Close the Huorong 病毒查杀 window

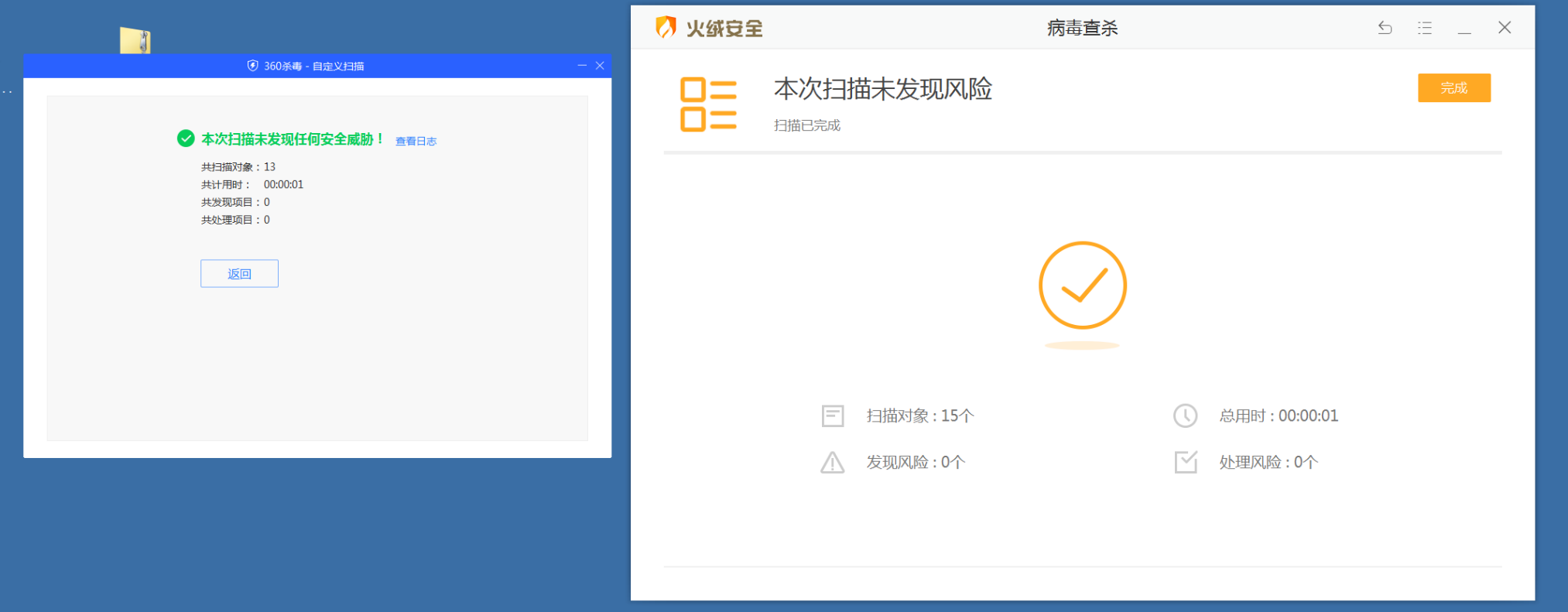1504,28
